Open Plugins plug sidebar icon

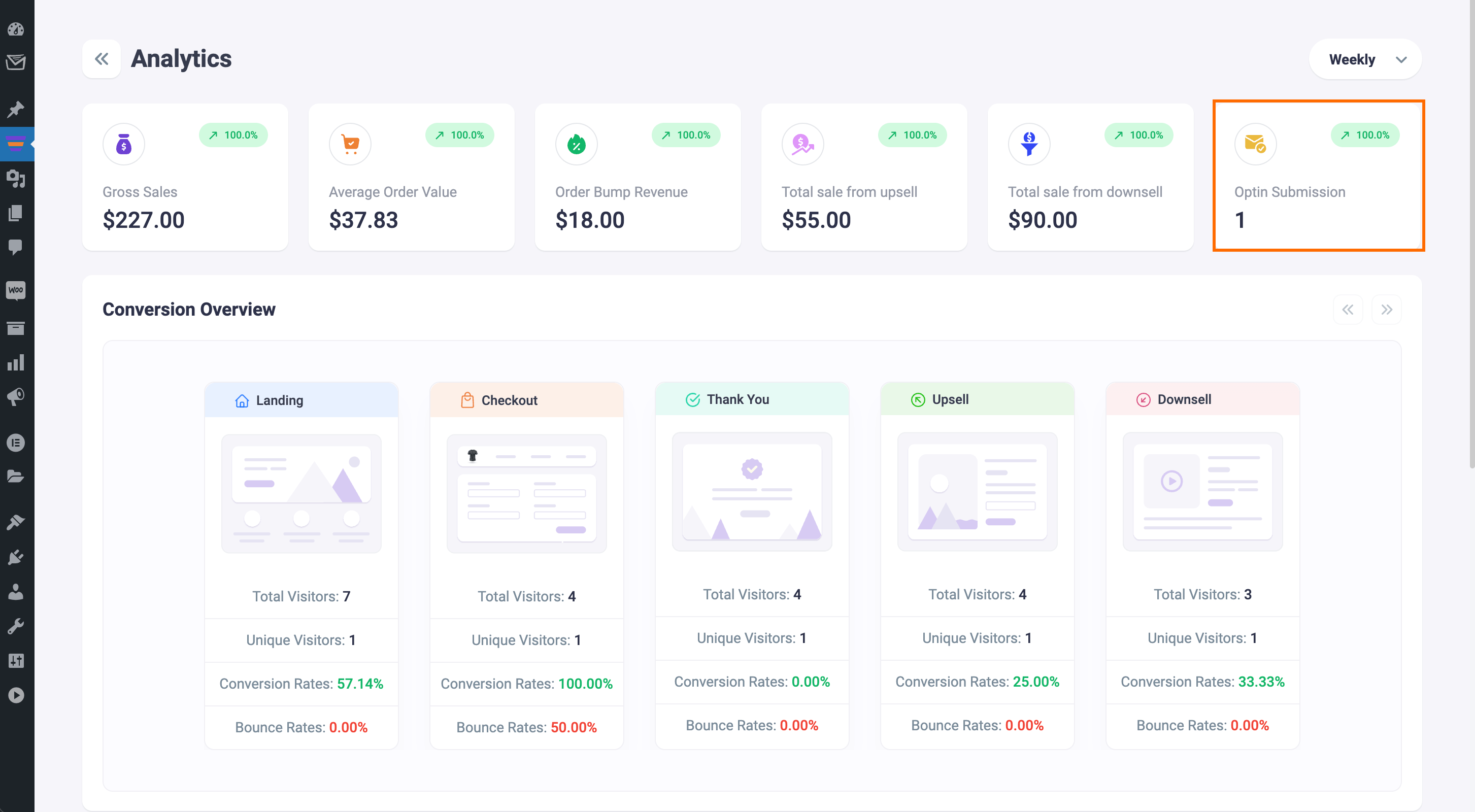pos(16,557)
